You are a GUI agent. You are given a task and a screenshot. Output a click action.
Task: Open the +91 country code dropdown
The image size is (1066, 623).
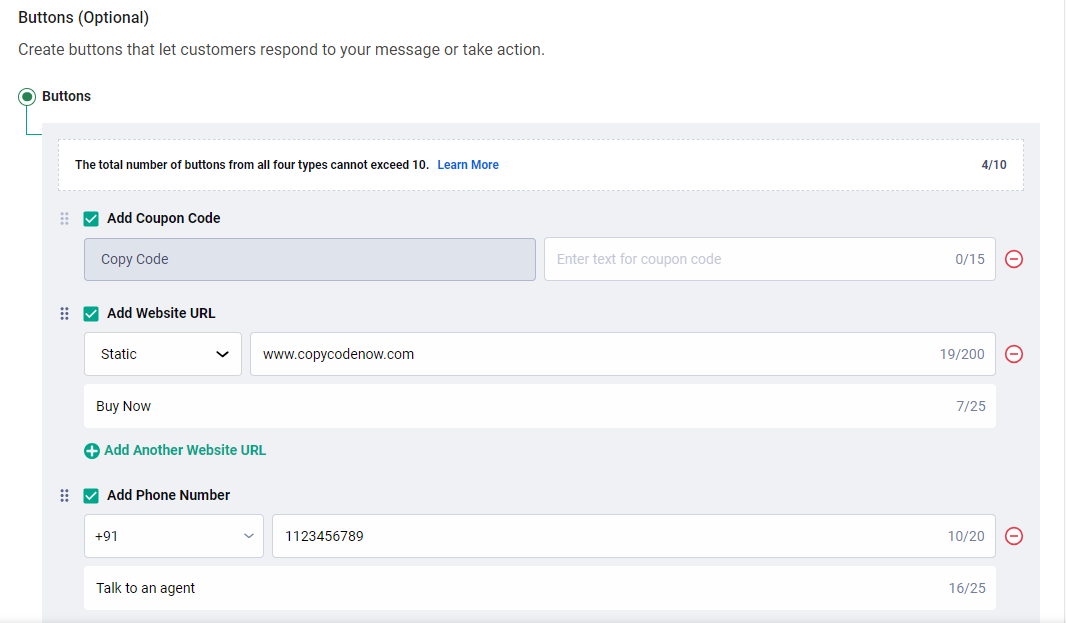(173, 536)
